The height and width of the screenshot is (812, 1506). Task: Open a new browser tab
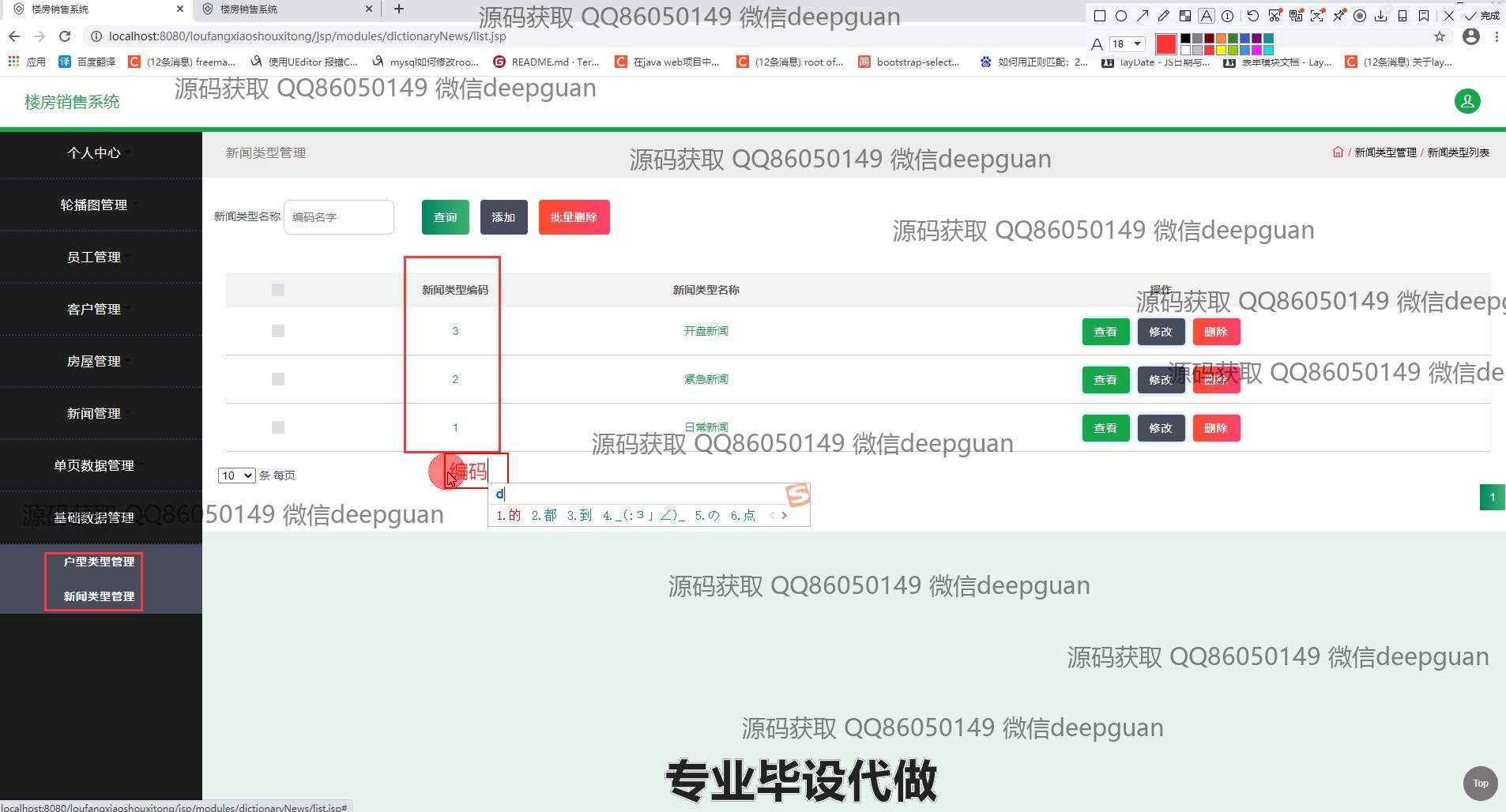pos(399,9)
